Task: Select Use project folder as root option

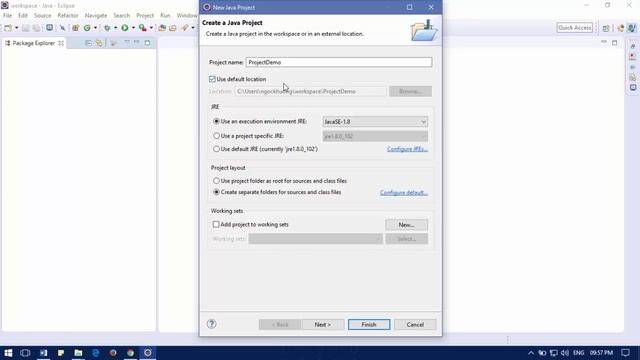Action: pos(216,180)
